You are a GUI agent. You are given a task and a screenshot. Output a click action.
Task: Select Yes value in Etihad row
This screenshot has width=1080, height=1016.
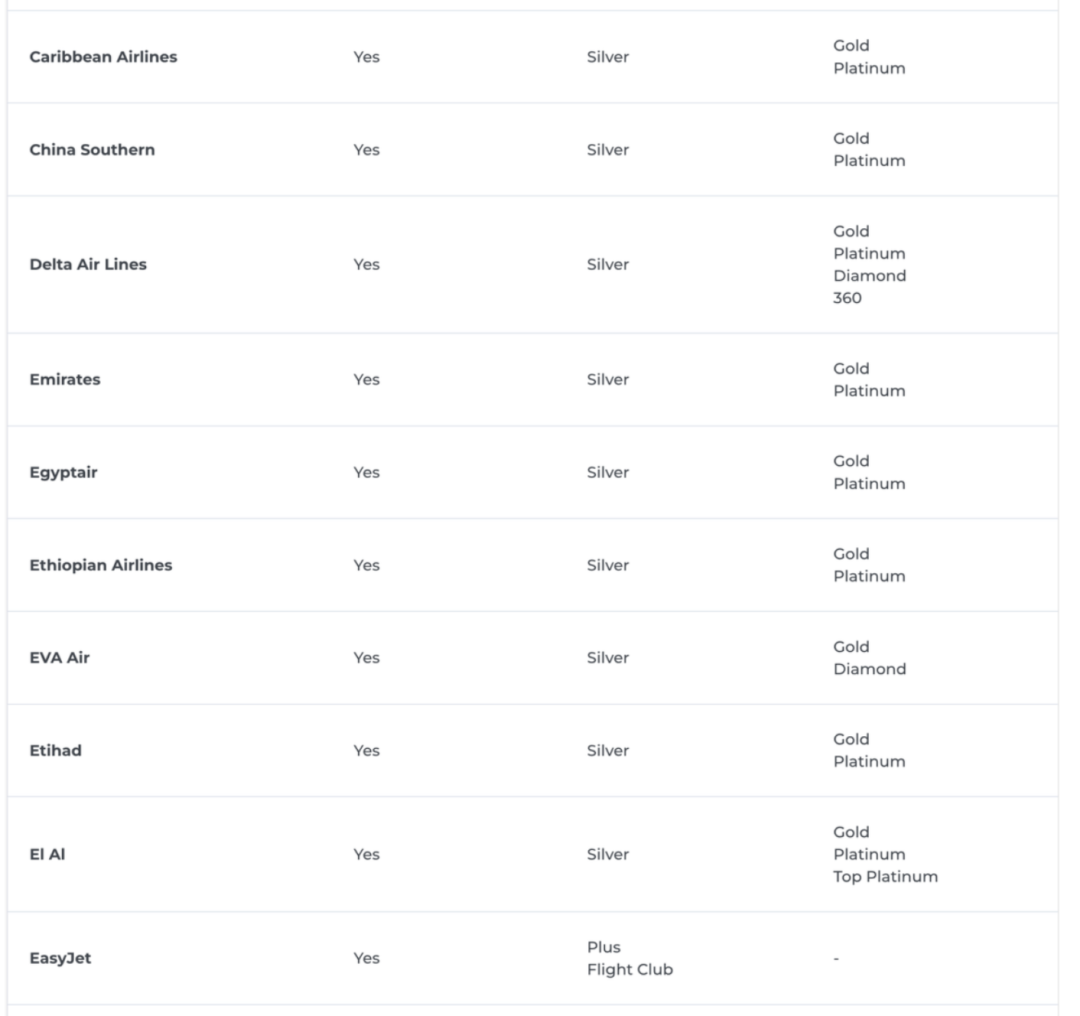click(x=366, y=751)
